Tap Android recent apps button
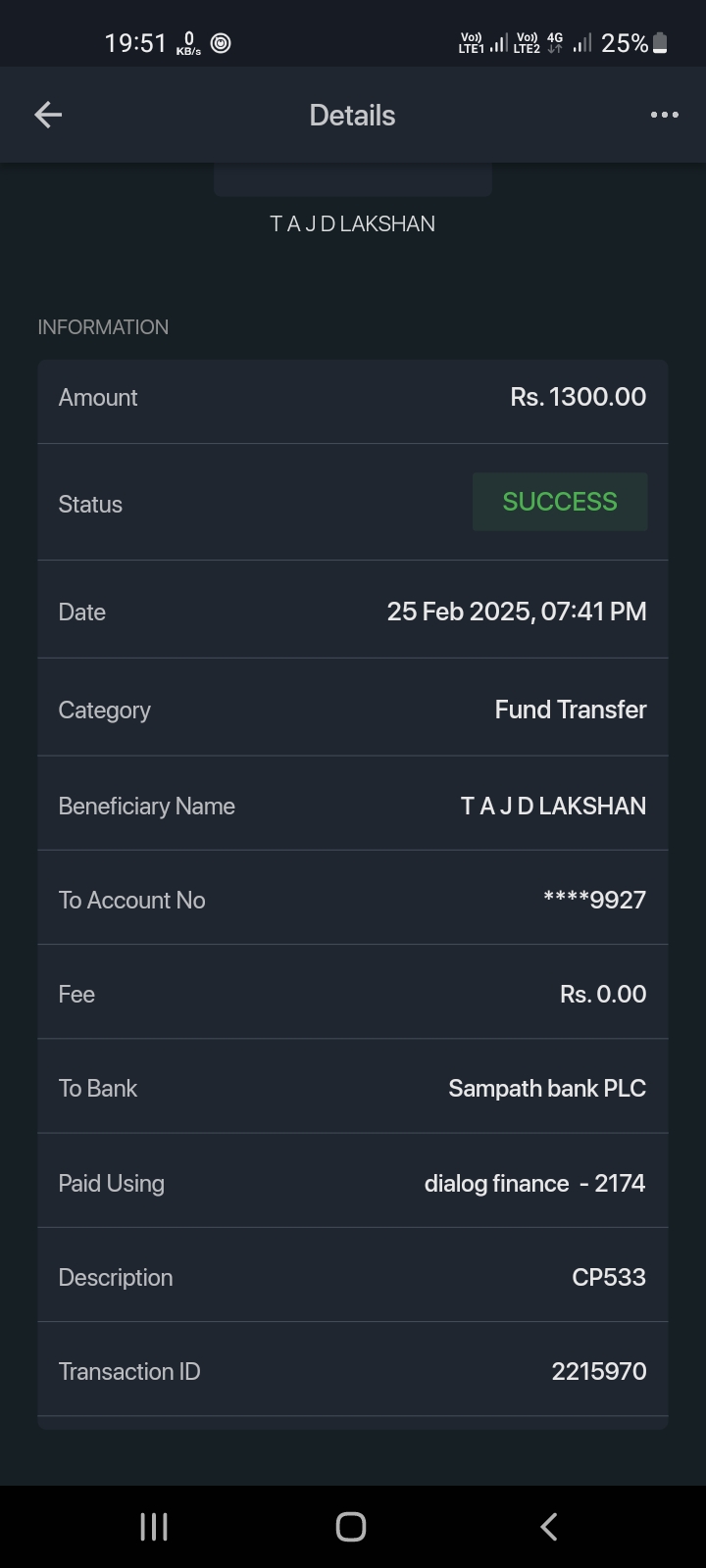Viewport: 706px width, 1568px height. [x=154, y=1526]
